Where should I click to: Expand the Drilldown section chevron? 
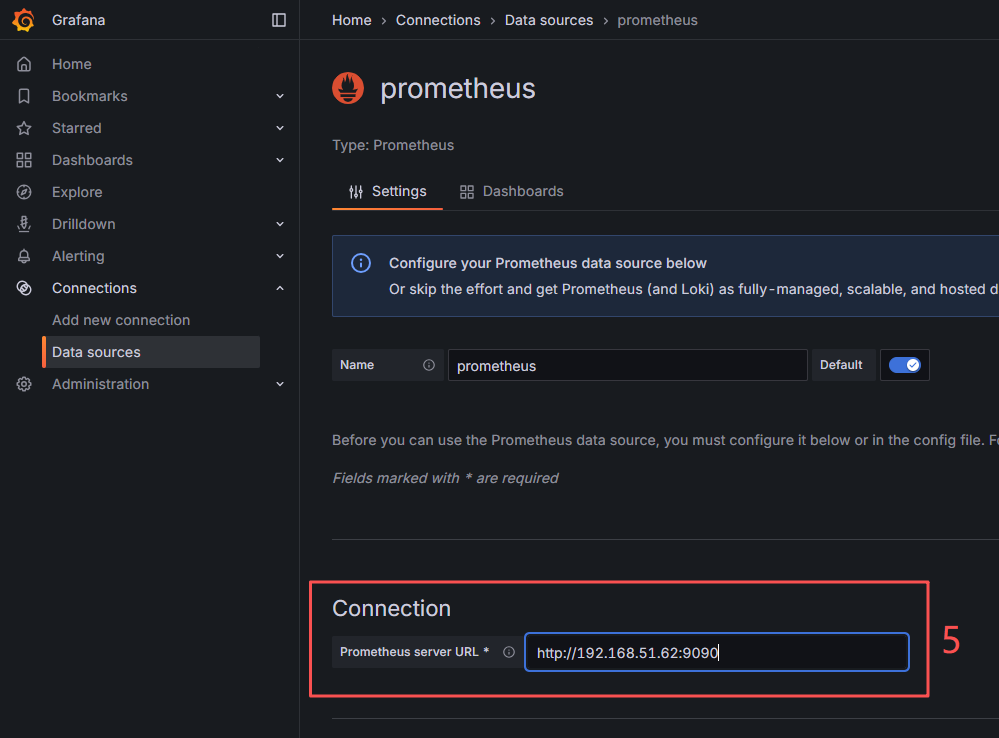280,224
